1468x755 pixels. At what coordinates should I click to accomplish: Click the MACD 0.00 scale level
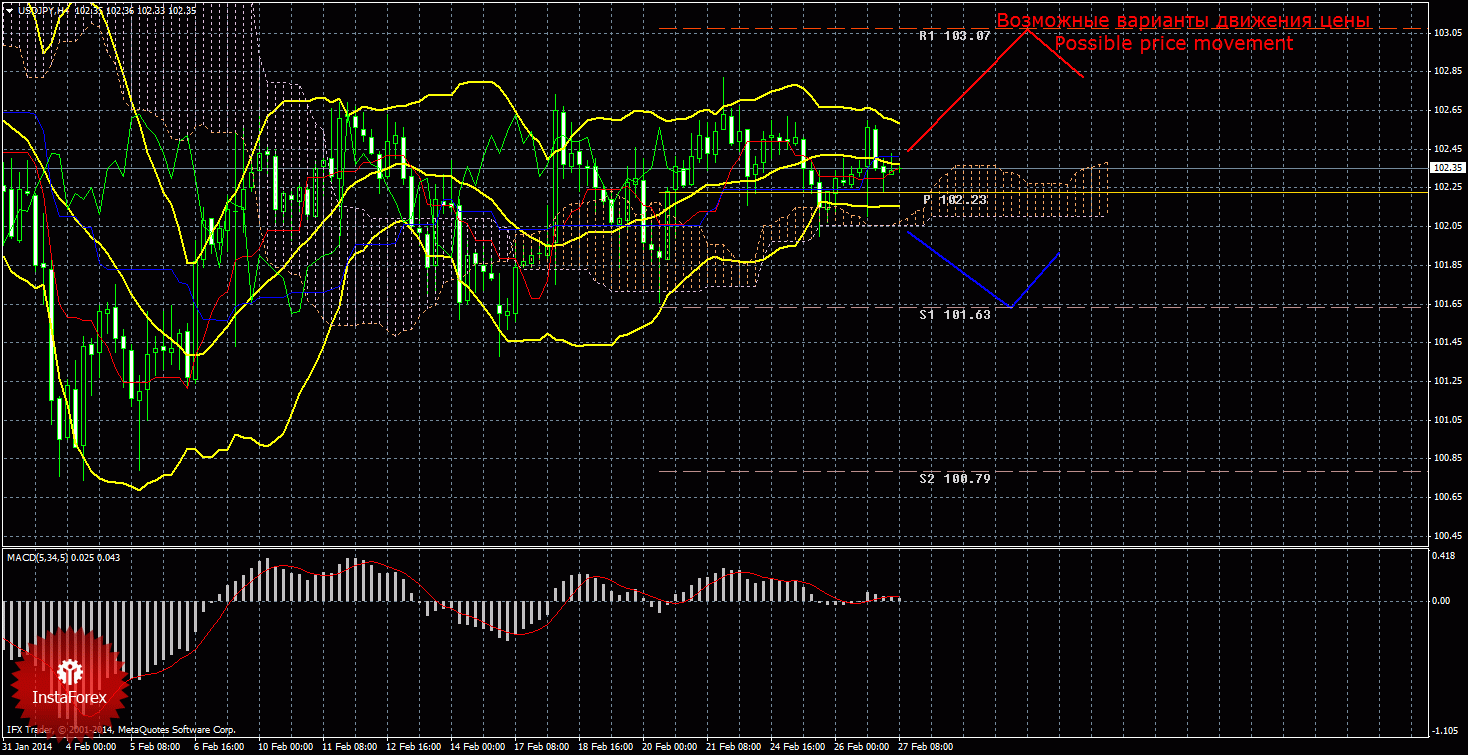pos(1441,600)
